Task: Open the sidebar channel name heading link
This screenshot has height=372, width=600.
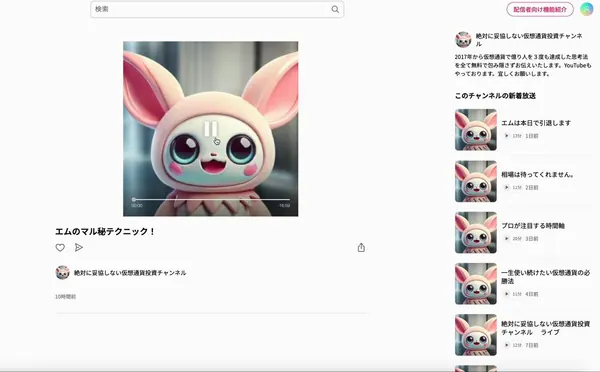Action: (529, 39)
